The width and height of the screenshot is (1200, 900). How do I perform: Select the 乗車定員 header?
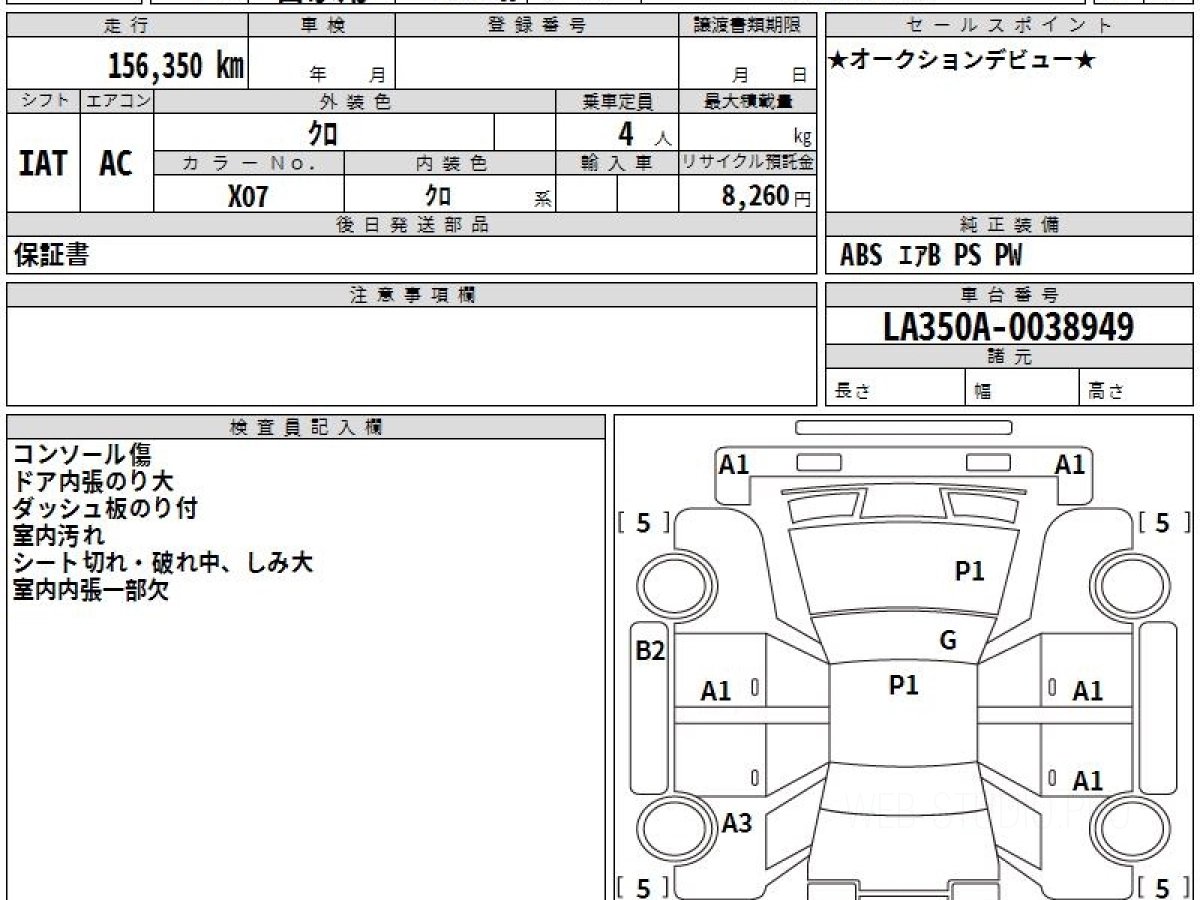point(617,101)
